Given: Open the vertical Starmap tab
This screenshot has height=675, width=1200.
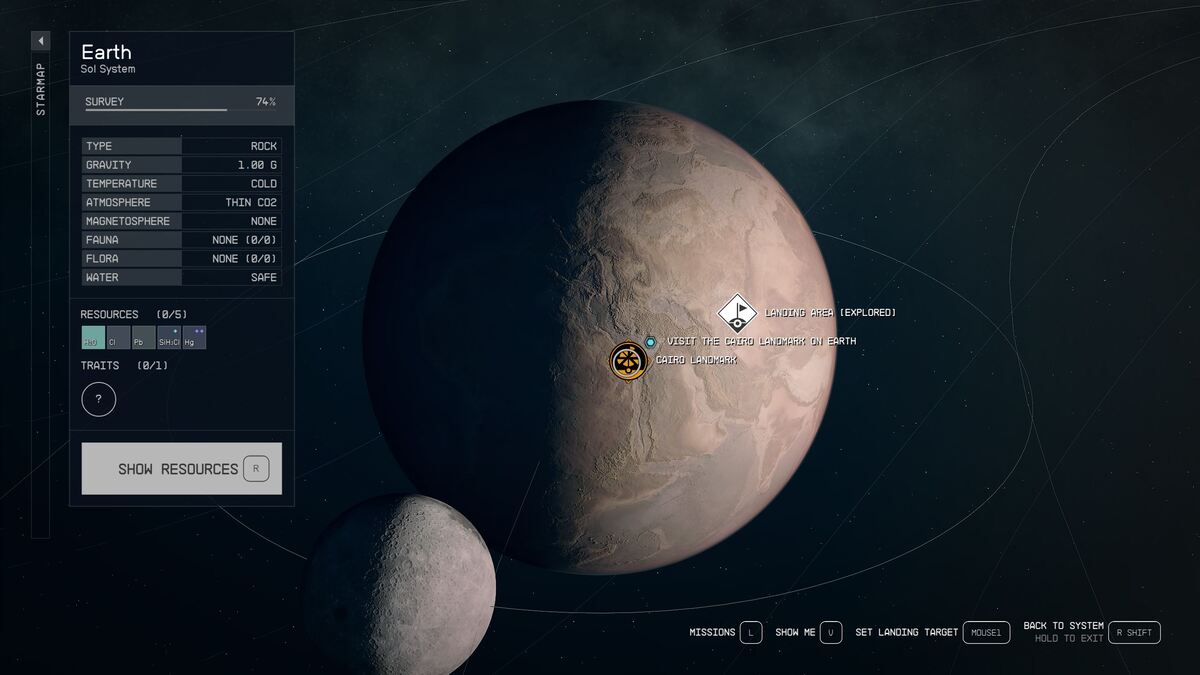Looking at the screenshot, I should 41,92.
